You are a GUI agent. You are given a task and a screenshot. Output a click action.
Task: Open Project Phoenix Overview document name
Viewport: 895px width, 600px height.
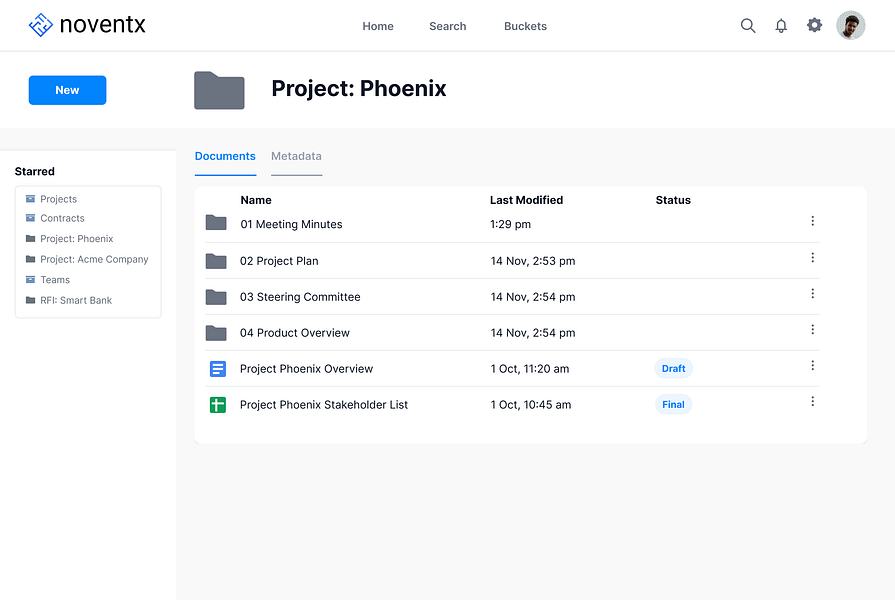(307, 369)
